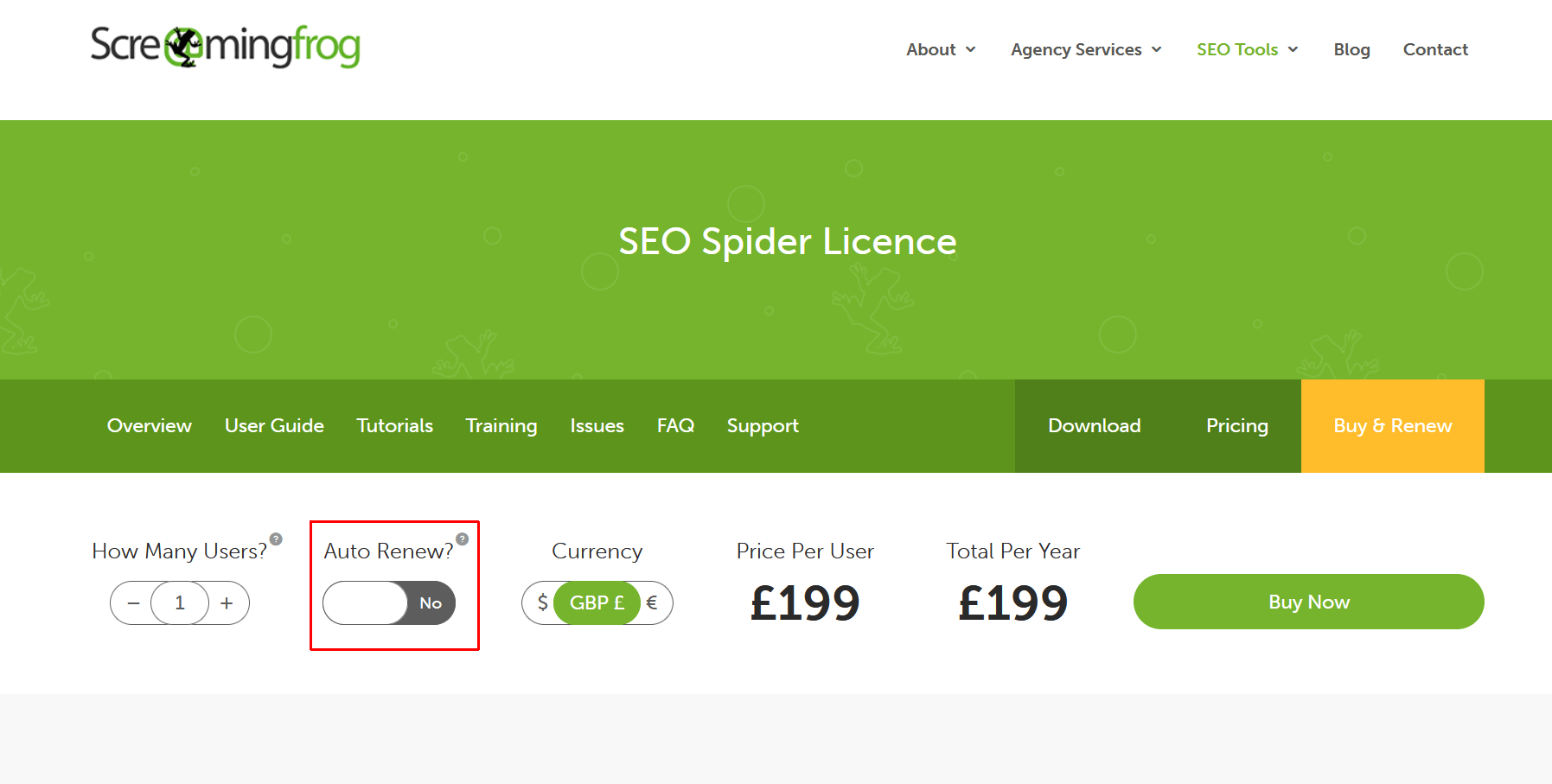Open the SEO Tools dropdown
1552x784 pixels.
pos(1247,50)
